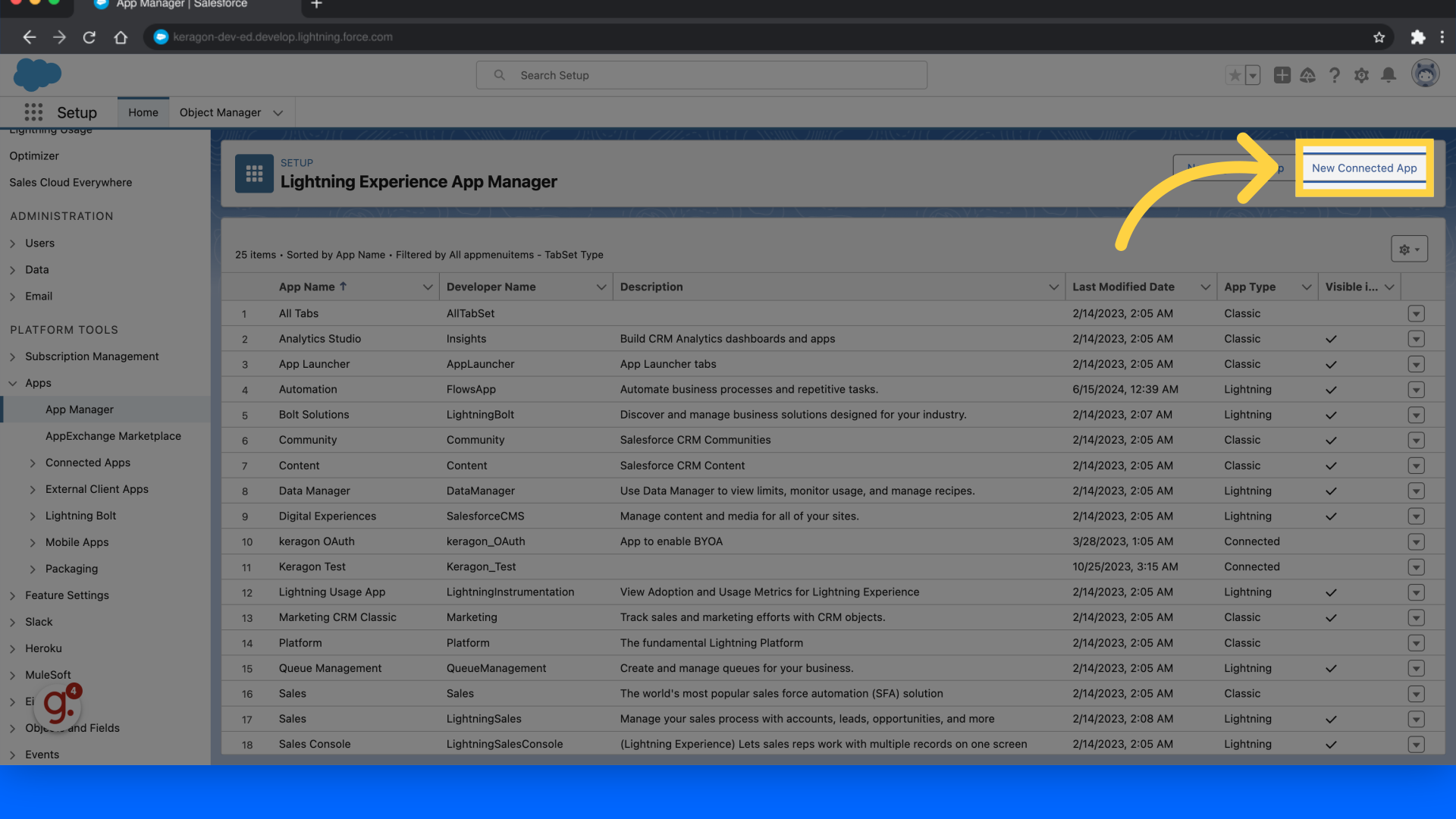Bookmark the page with the star icon

point(1379,37)
